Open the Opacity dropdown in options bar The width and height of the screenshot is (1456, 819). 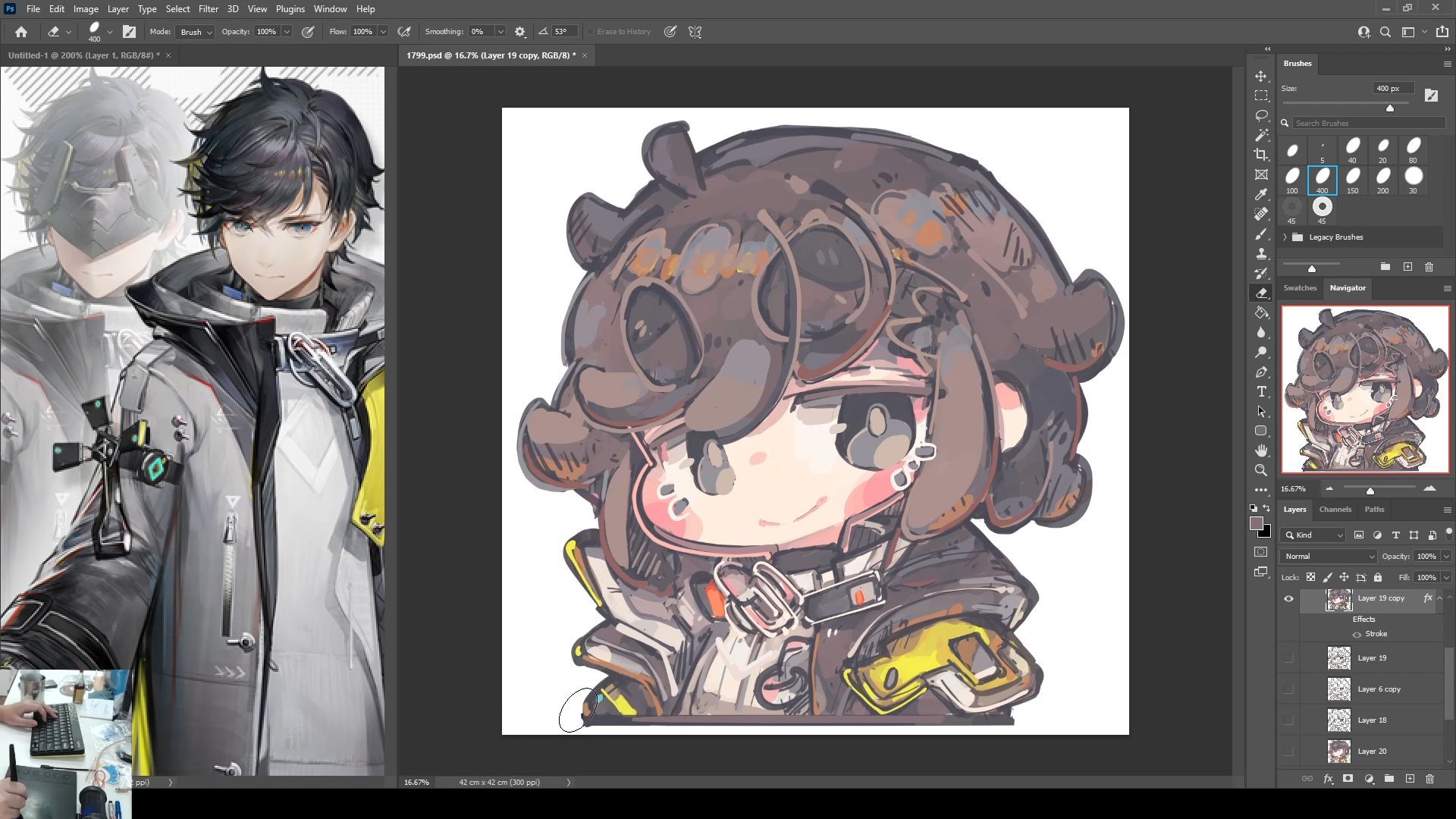[x=287, y=32]
